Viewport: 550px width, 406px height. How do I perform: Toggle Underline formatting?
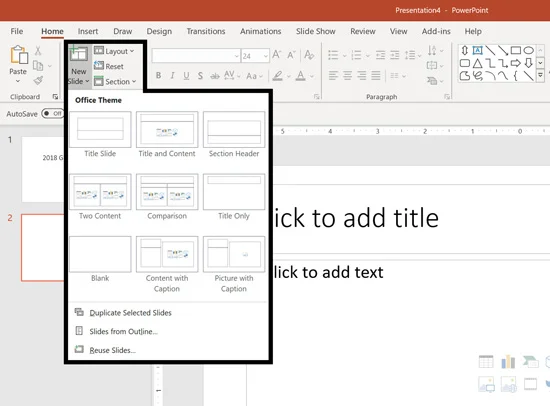(x=186, y=75)
